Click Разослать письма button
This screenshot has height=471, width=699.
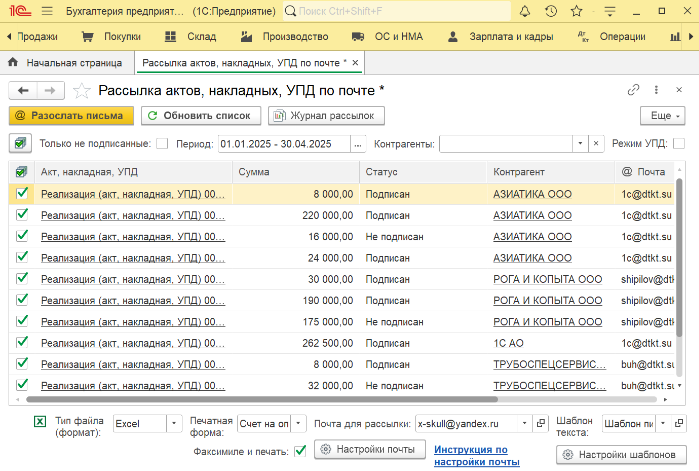[x=71, y=116]
